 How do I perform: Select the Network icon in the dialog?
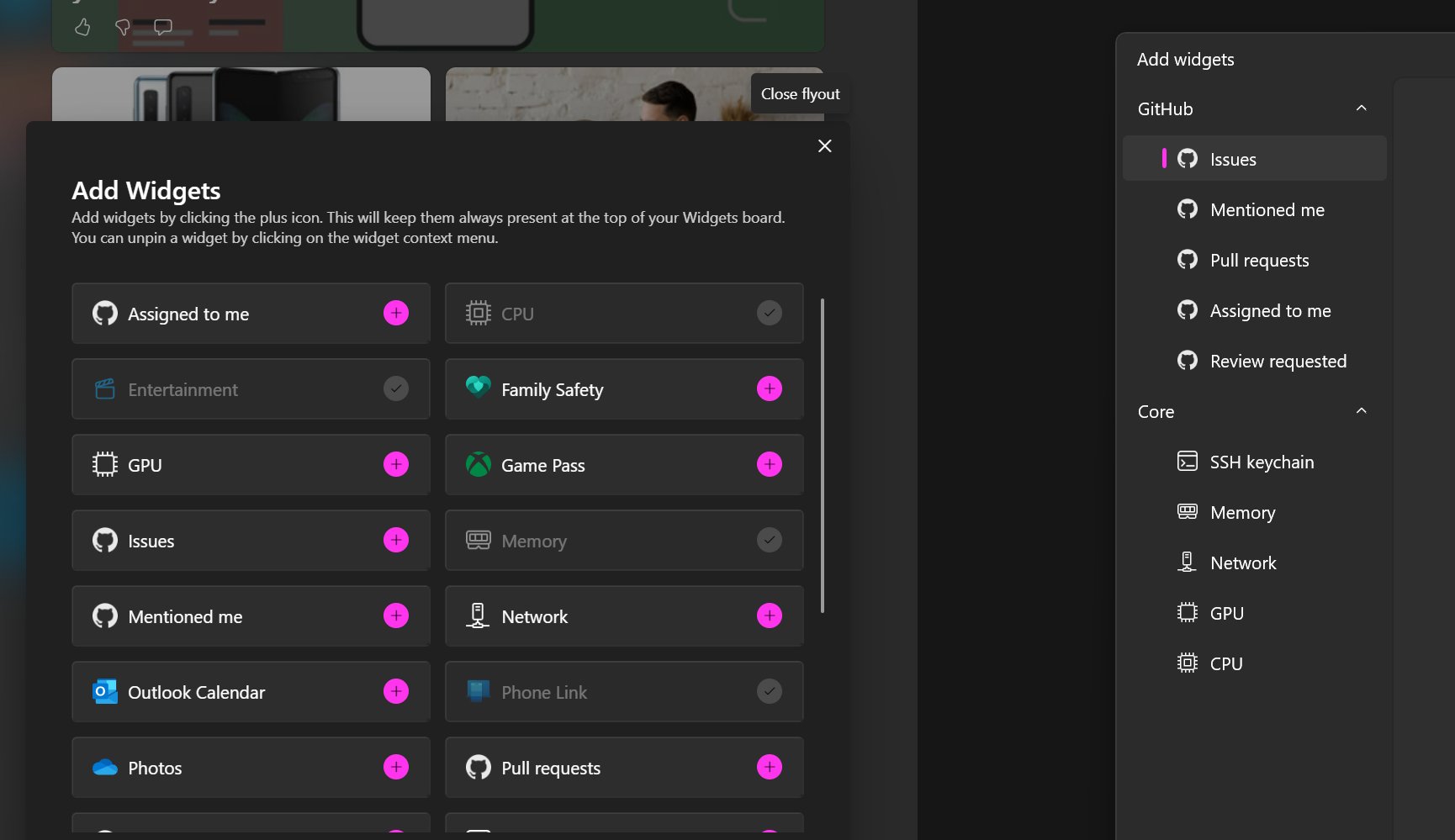coord(478,615)
